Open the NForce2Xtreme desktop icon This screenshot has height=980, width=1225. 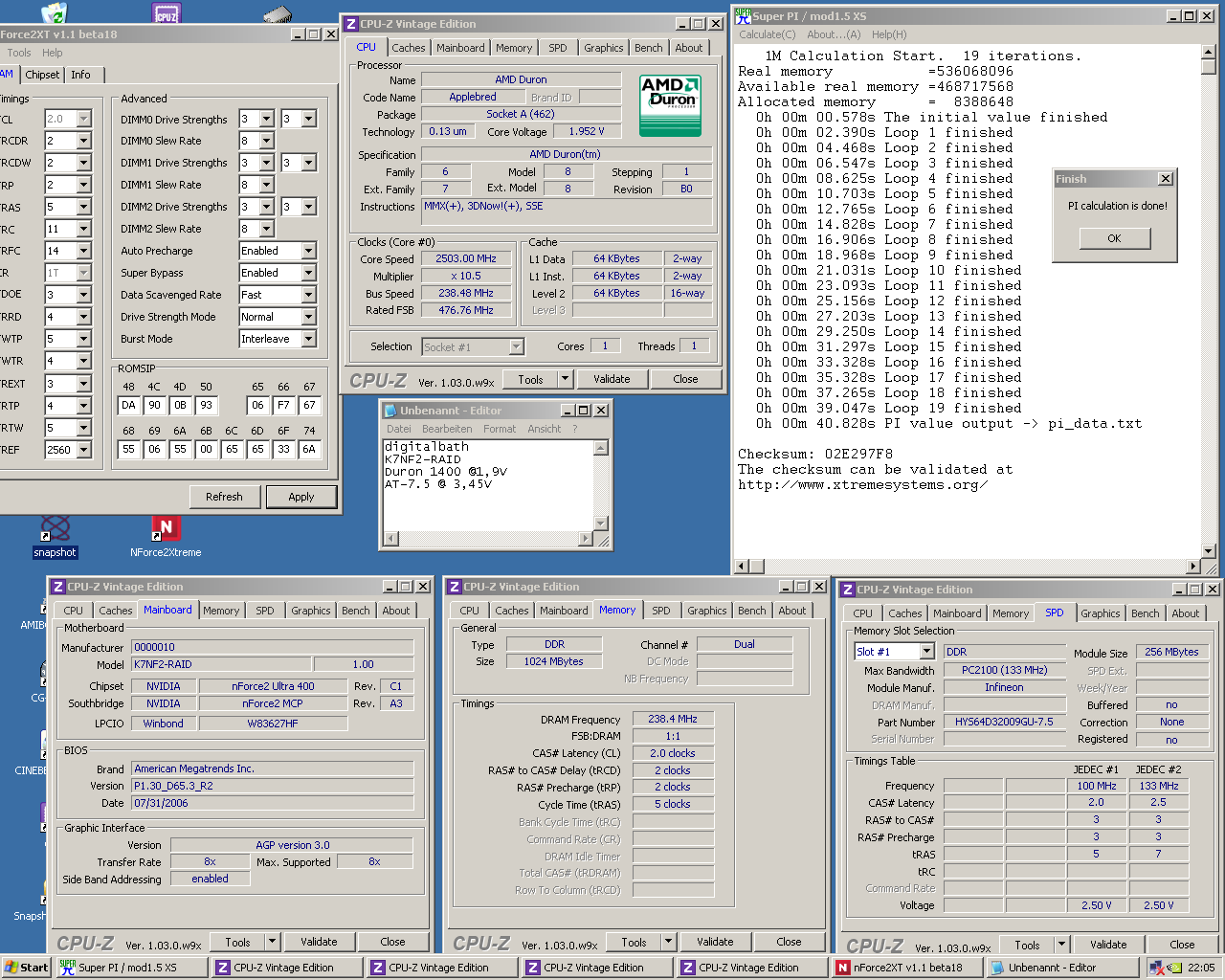pyautogui.click(x=166, y=529)
